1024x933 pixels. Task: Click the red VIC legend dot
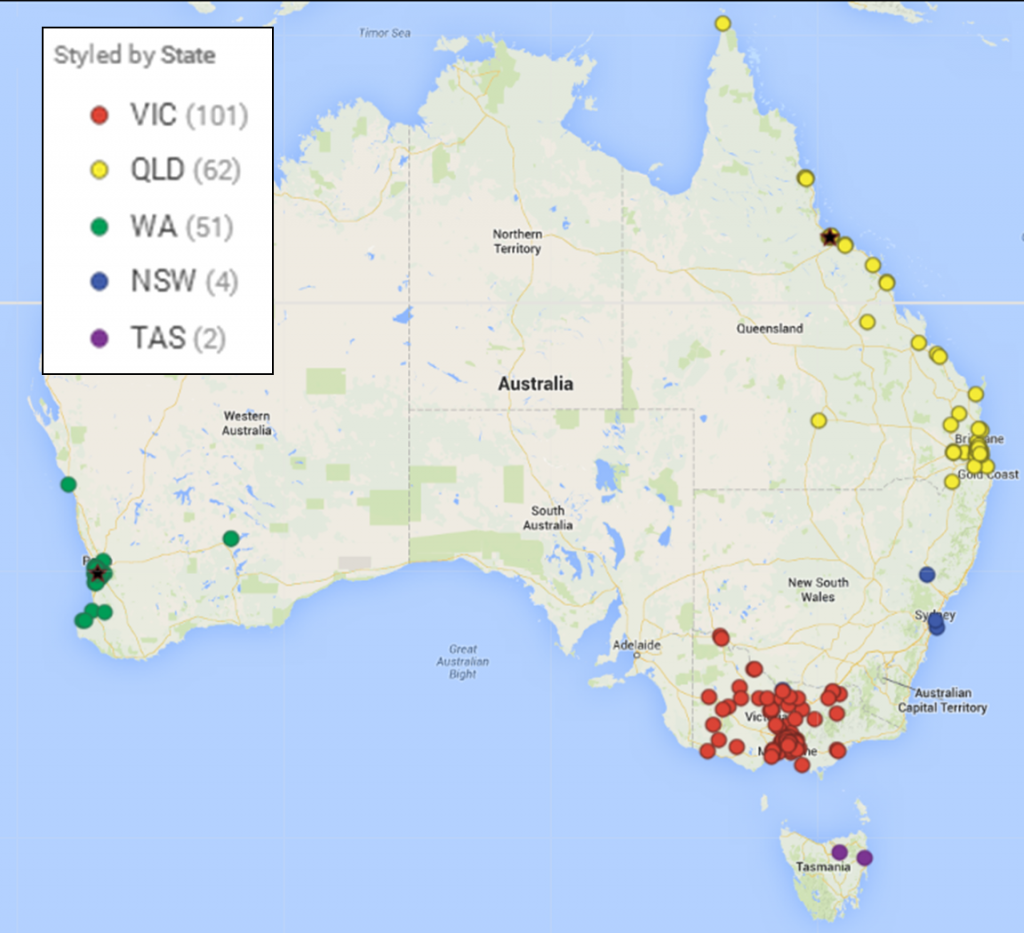point(99,115)
